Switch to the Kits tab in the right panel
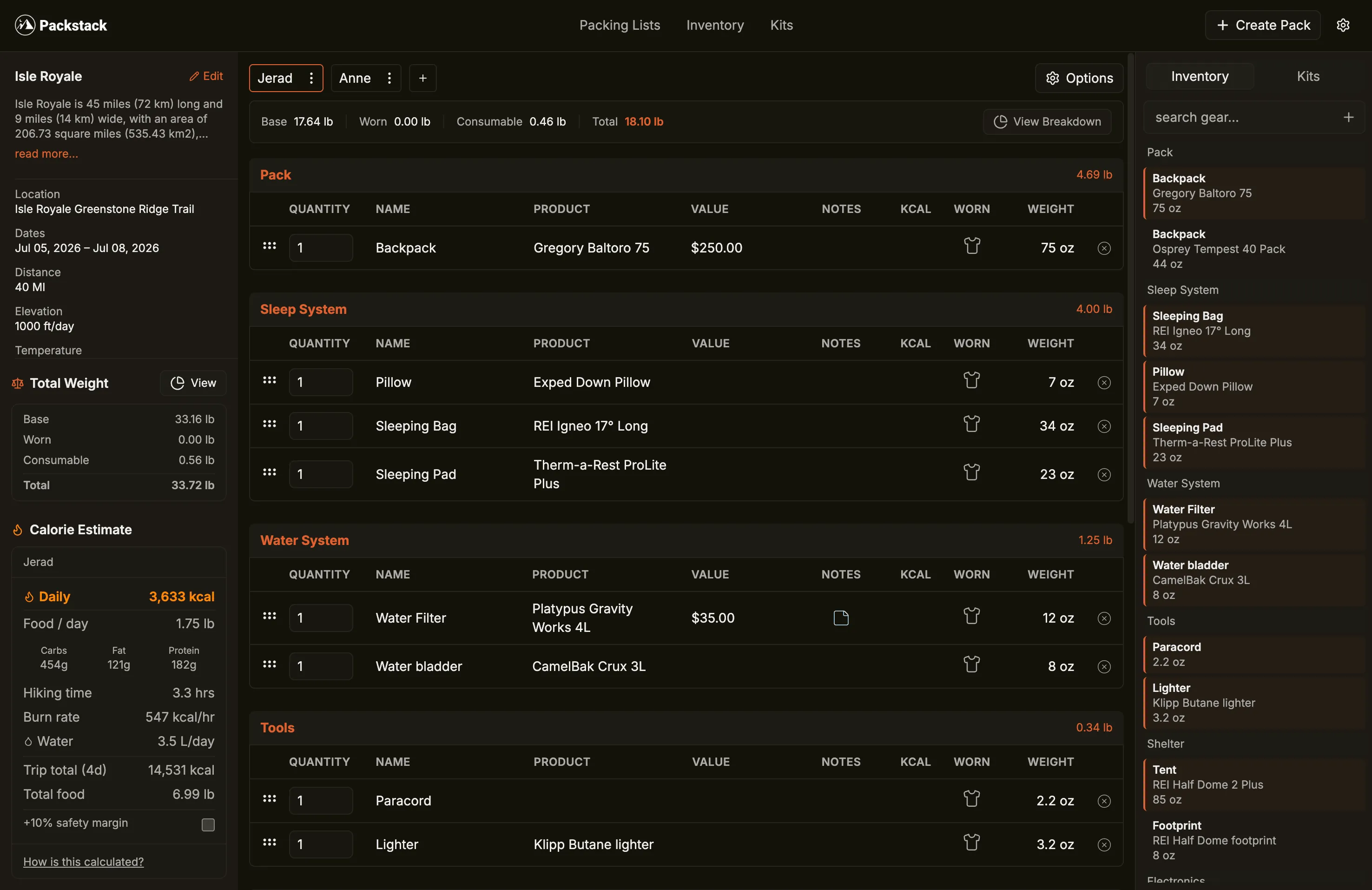 click(x=1309, y=75)
